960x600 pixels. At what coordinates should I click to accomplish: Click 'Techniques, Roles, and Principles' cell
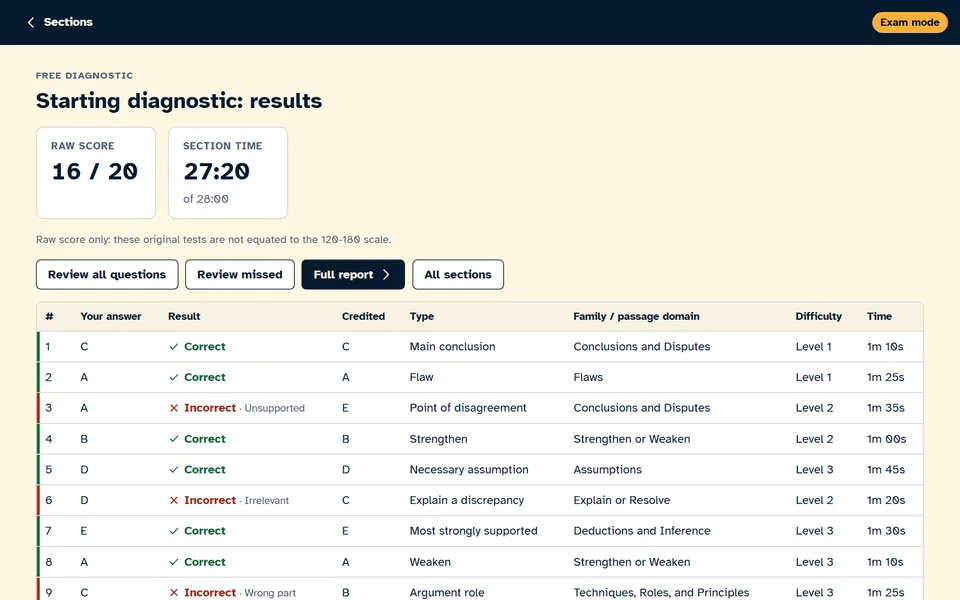661,593
